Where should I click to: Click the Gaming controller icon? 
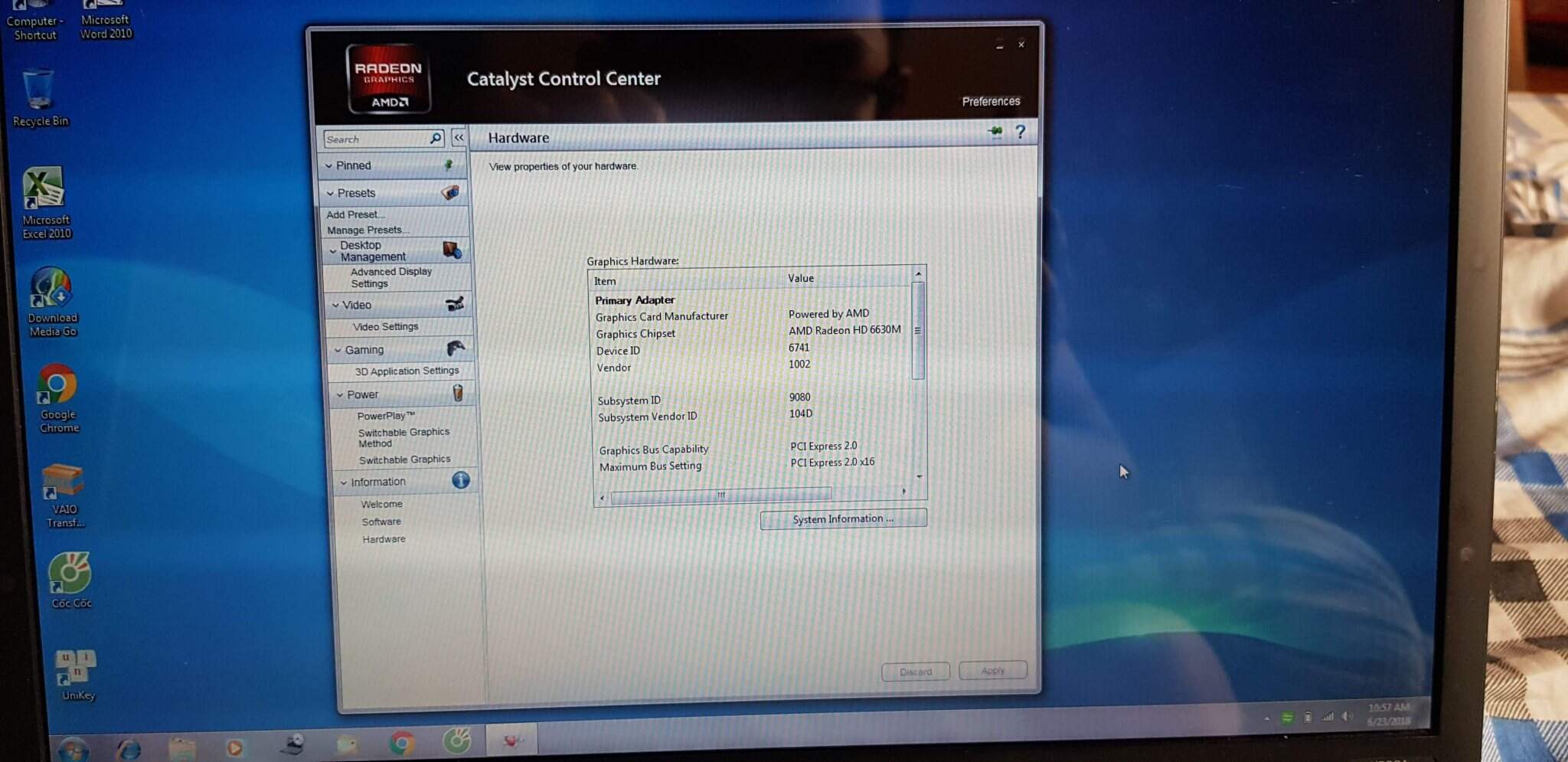(456, 349)
